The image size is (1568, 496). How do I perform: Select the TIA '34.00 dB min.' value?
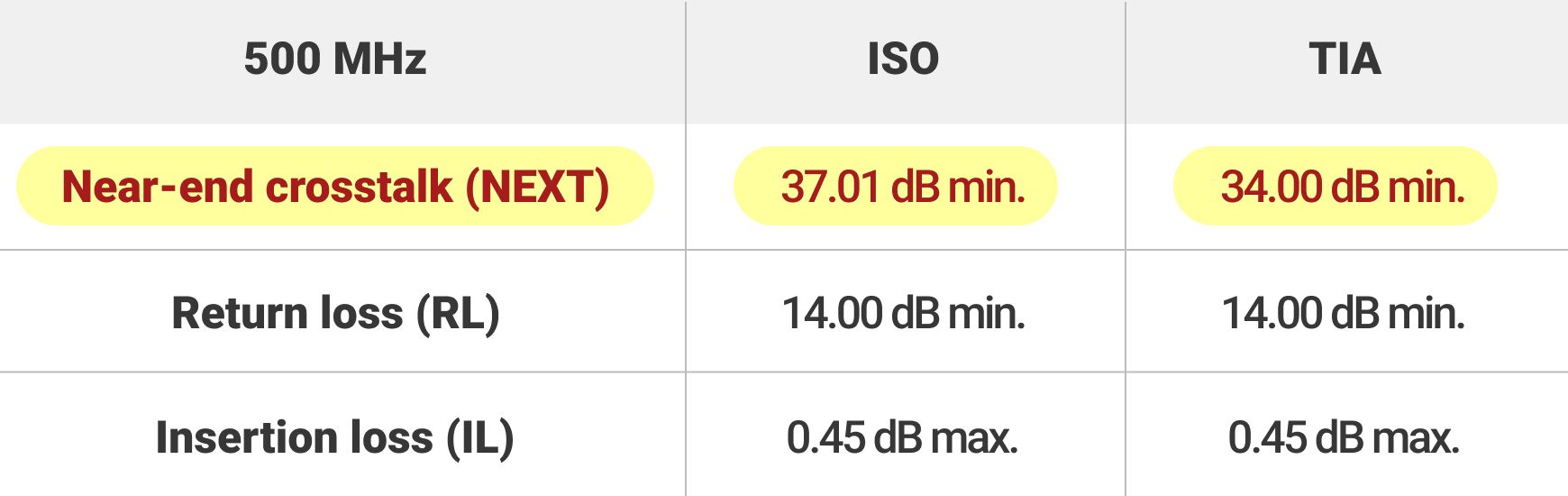click(x=1343, y=187)
